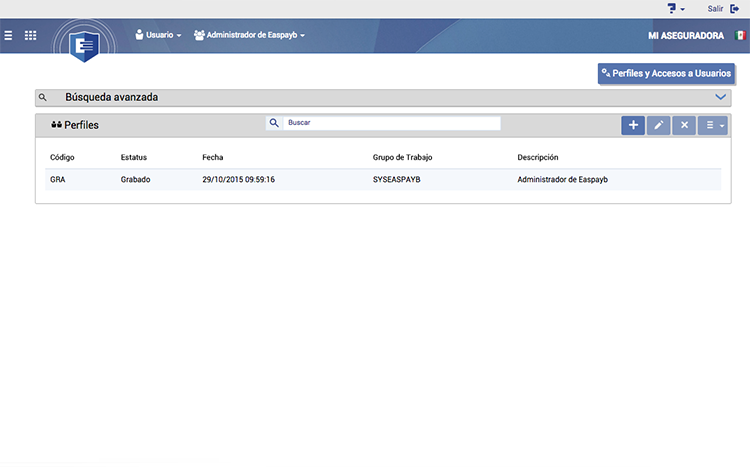Open the list options dropdown button

pyautogui.click(x=713, y=125)
